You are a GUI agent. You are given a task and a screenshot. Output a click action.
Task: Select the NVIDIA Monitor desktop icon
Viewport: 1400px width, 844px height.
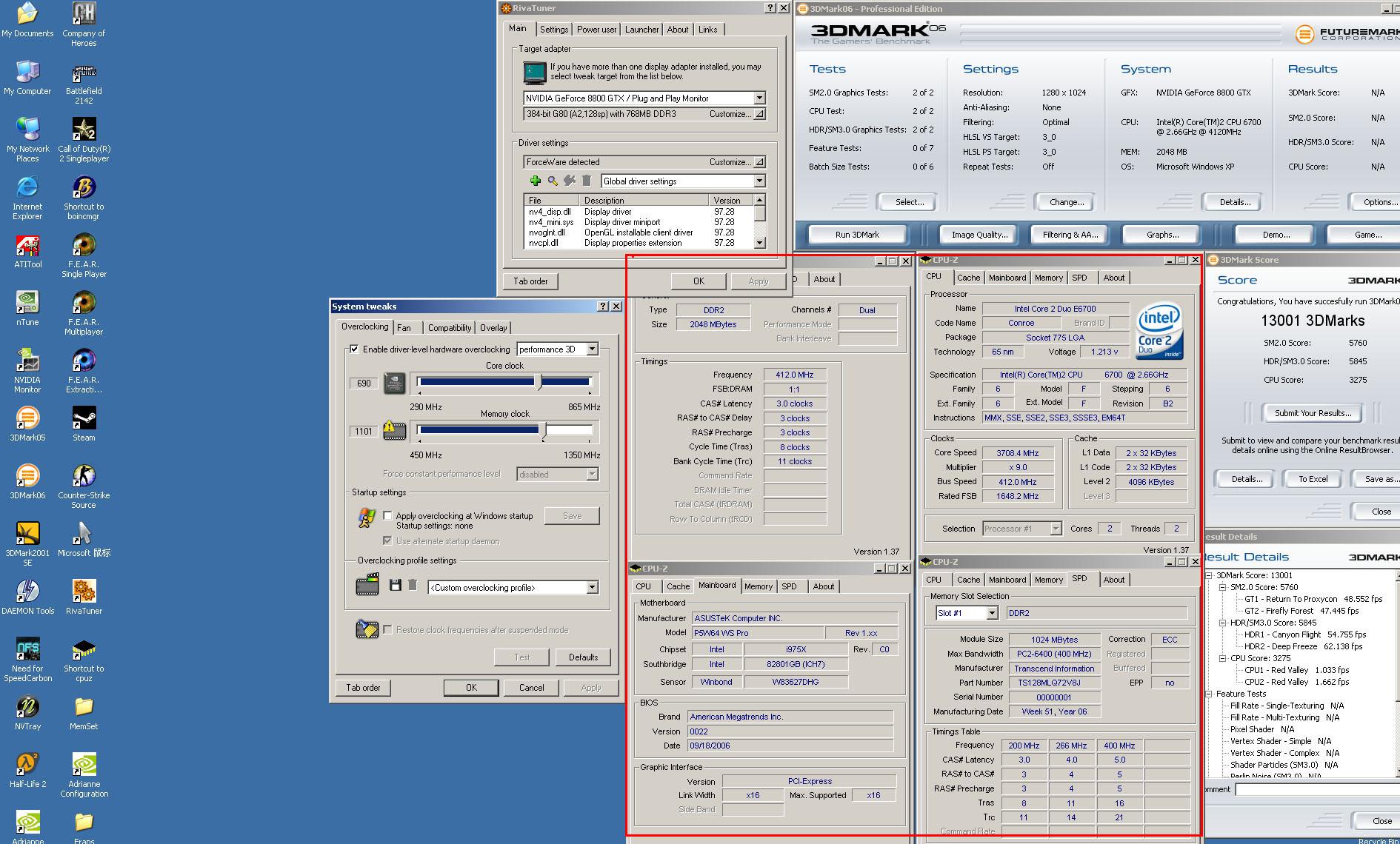coord(27,371)
